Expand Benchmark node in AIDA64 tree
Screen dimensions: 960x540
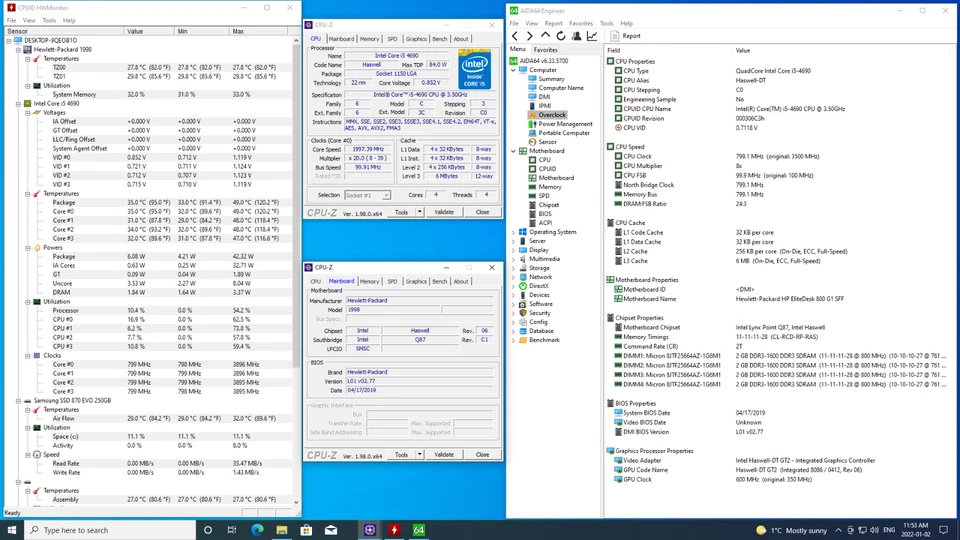513,340
